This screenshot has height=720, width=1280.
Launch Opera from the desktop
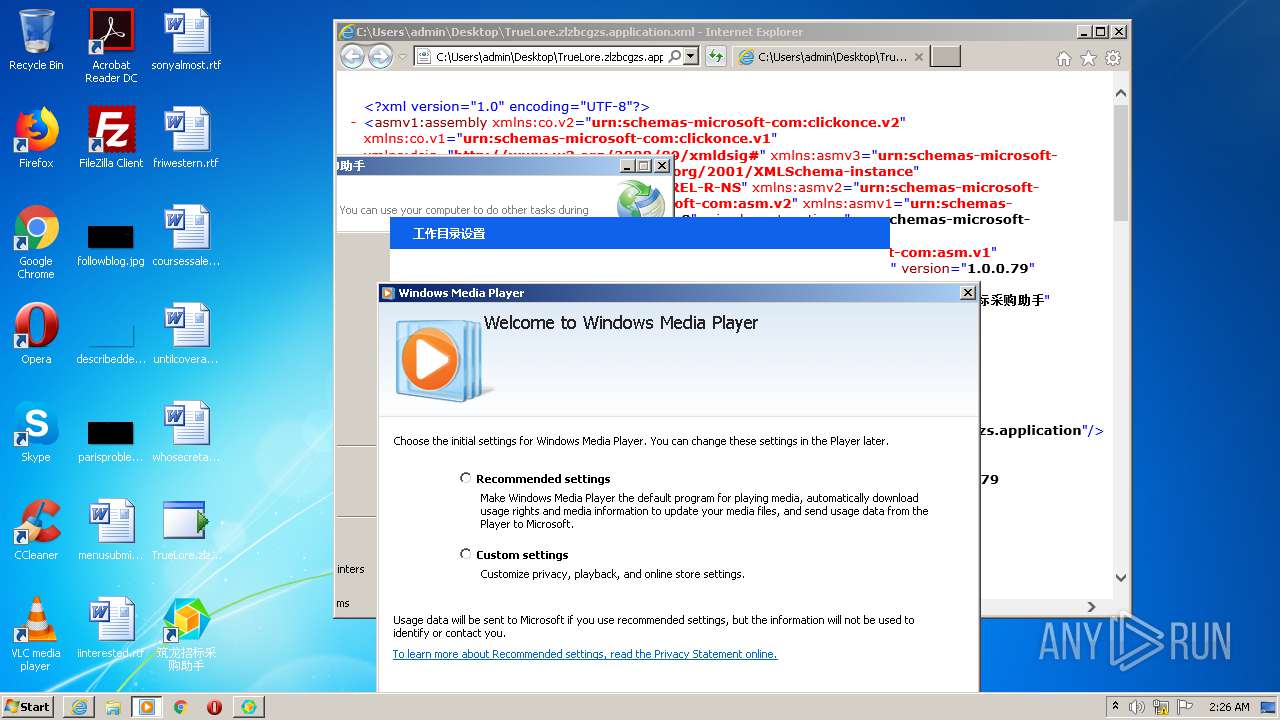(36, 334)
